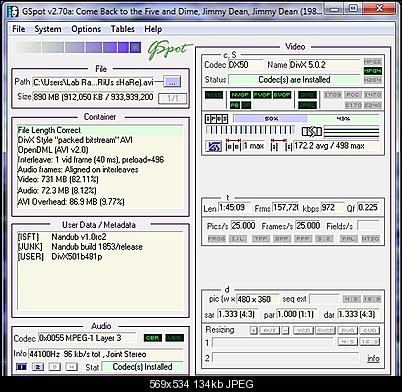Click the NTSC indicator

pos(370,239)
